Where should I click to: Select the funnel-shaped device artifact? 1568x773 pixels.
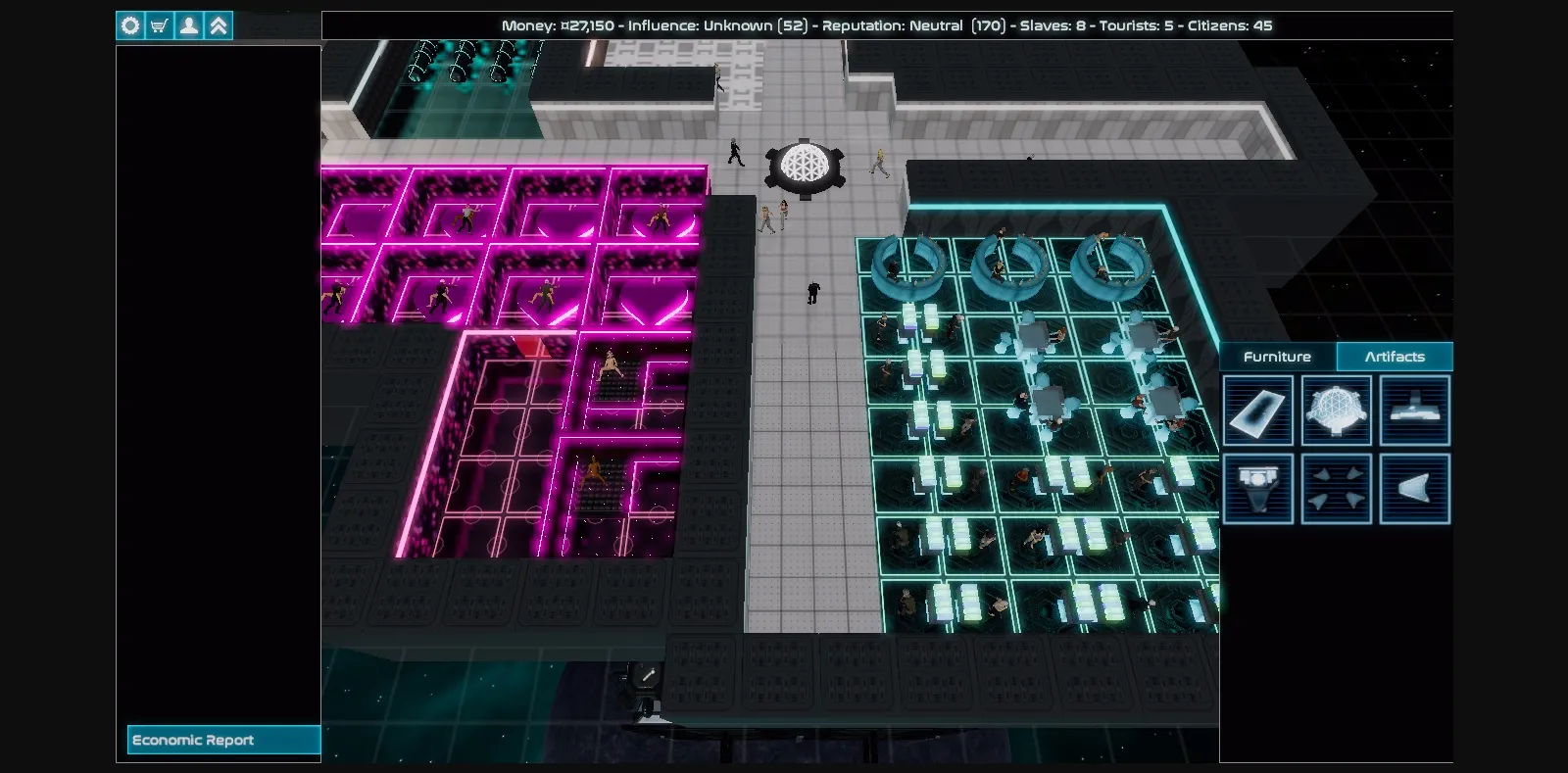pos(1257,488)
